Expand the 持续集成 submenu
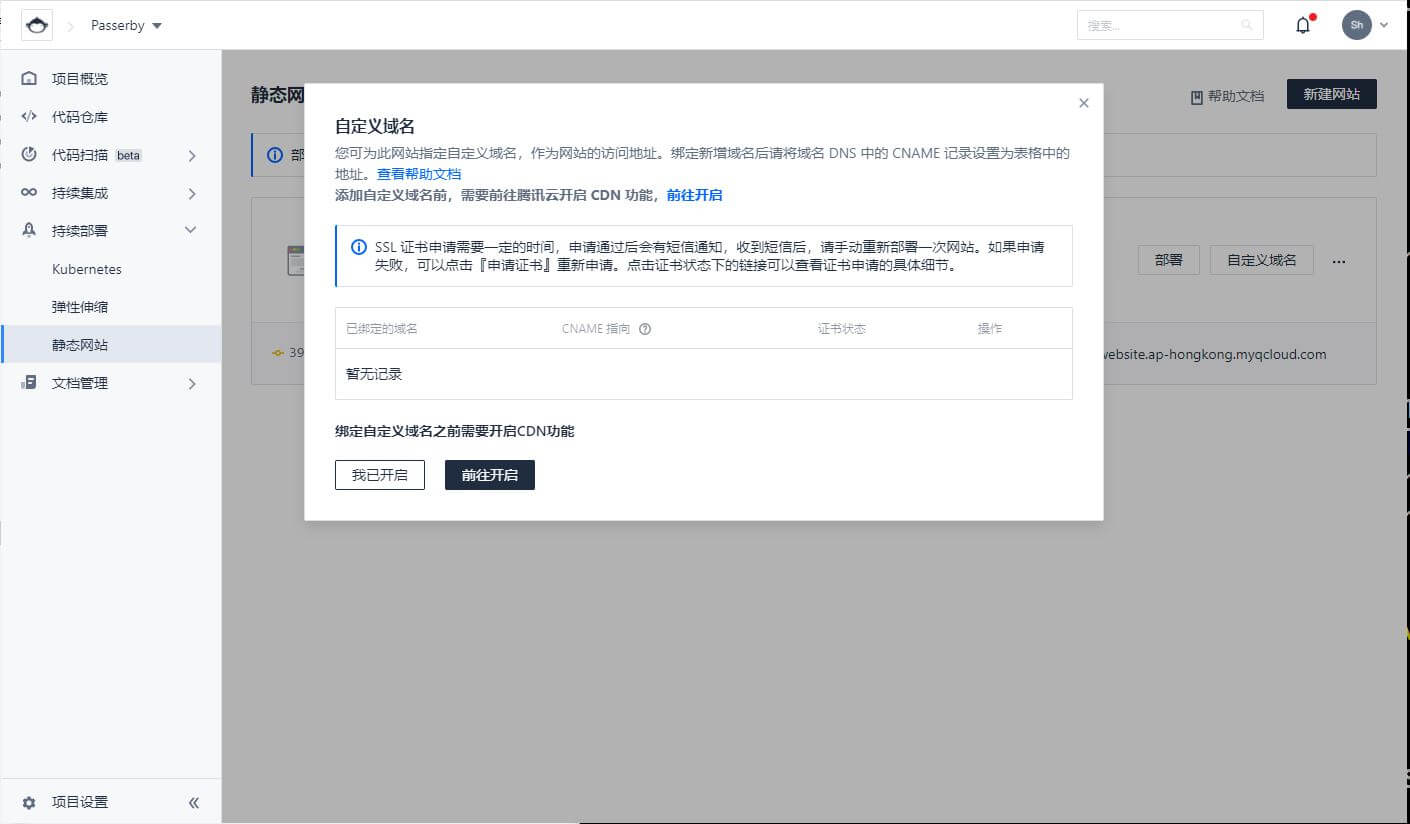This screenshot has width=1410, height=824. 192,193
